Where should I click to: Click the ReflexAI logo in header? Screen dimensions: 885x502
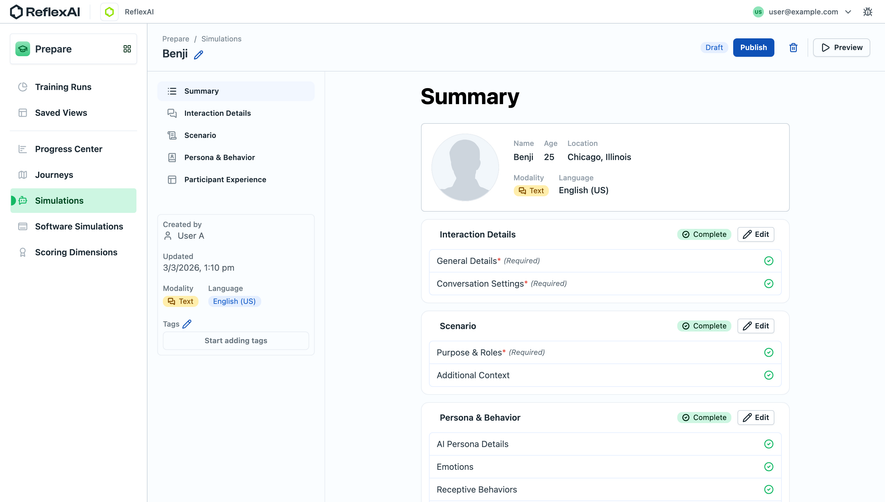click(45, 11)
